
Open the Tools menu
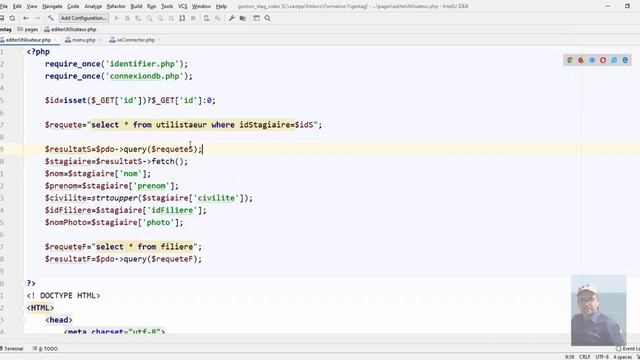[x=167, y=6]
